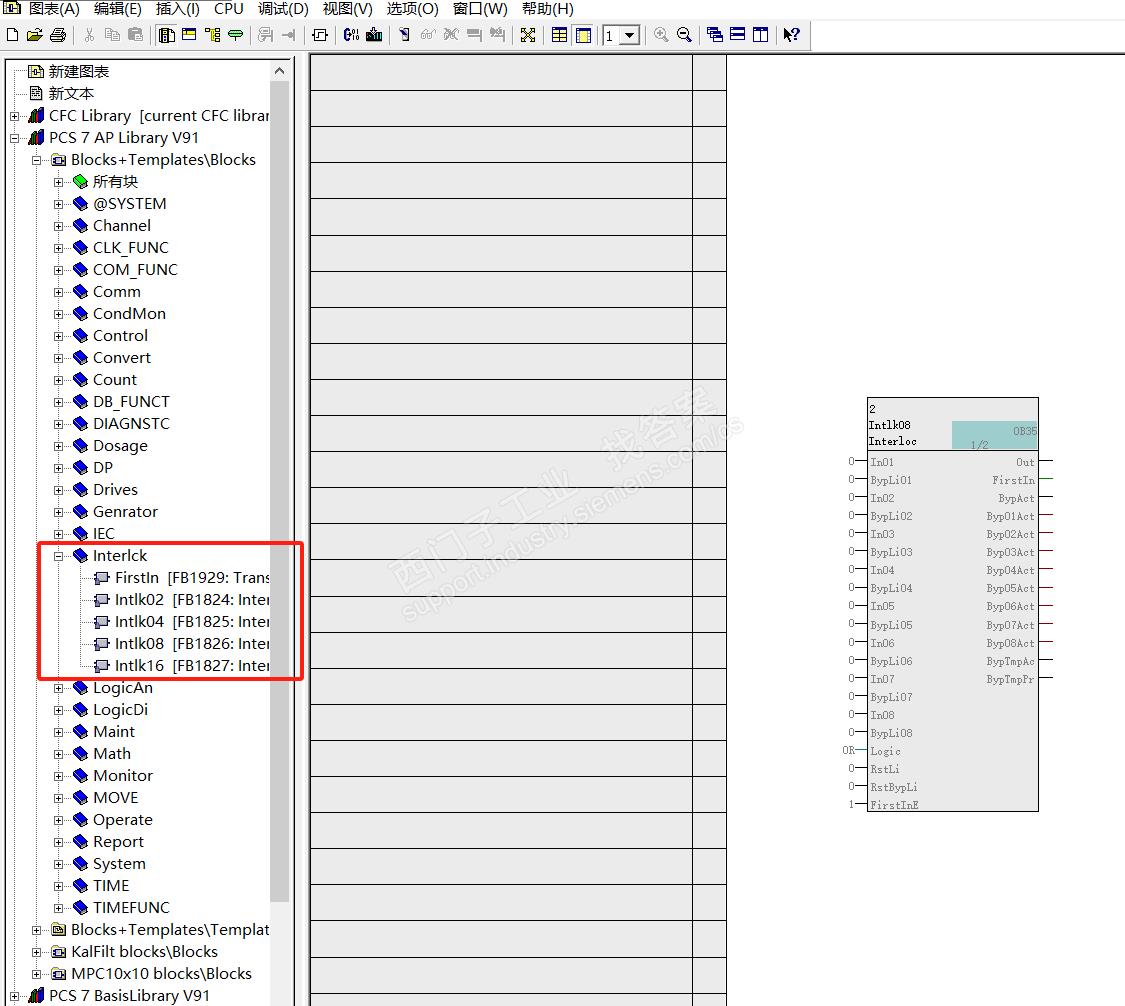The width and height of the screenshot is (1125, 1006).
Task: Open the 帮助(H) menu
Action: (548, 9)
